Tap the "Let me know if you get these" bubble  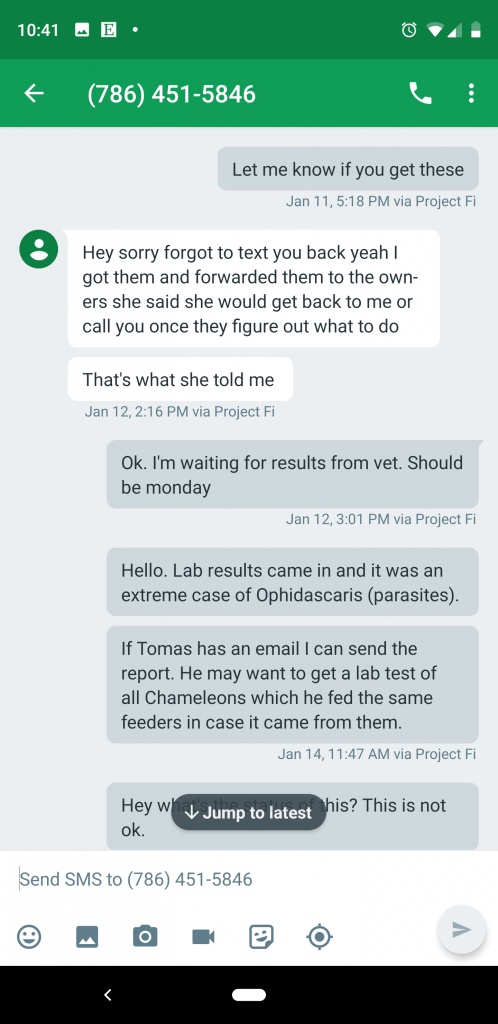click(x=348, y=169)
